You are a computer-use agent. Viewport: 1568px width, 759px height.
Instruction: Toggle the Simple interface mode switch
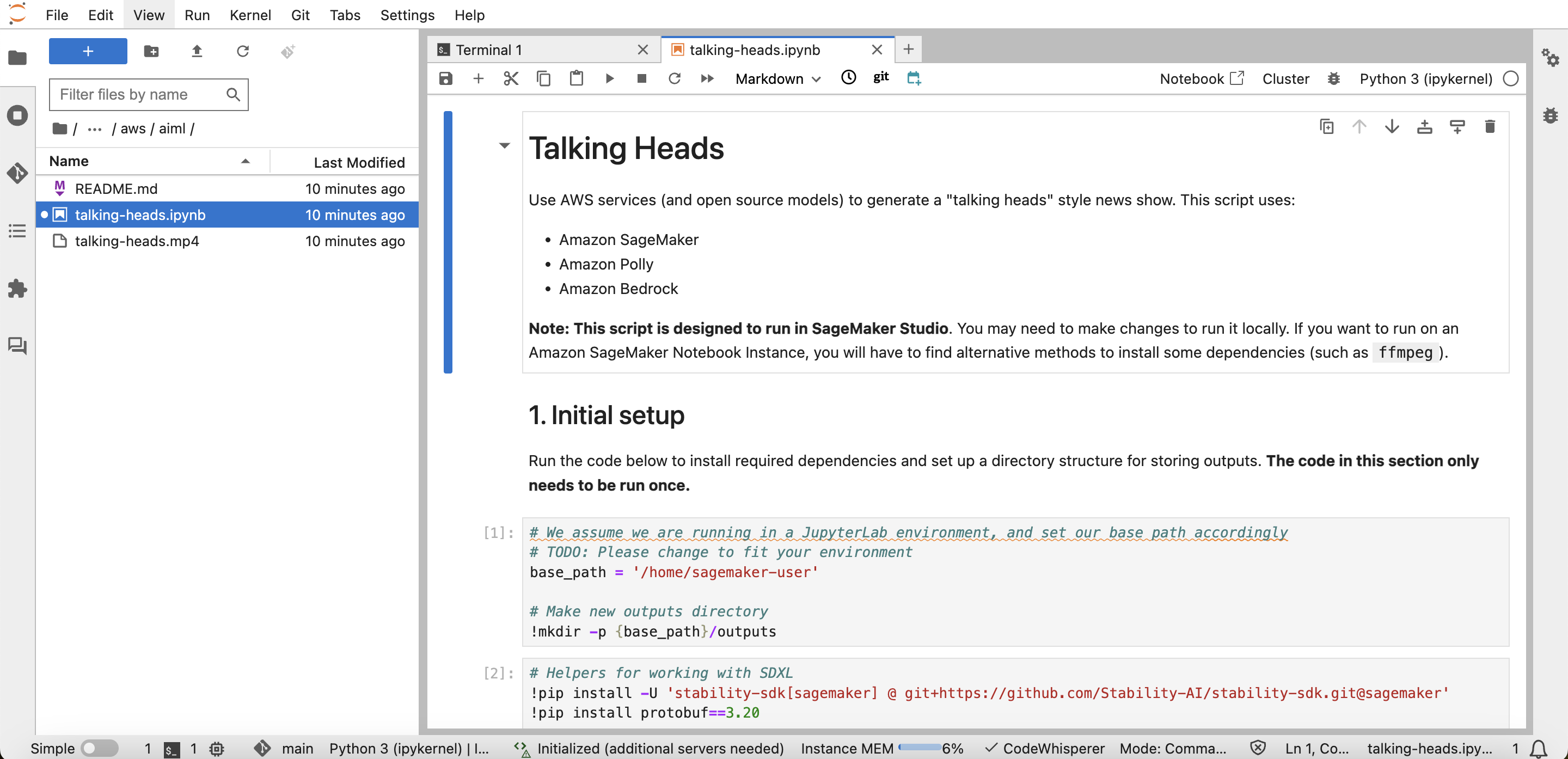[x=99, y=748]
